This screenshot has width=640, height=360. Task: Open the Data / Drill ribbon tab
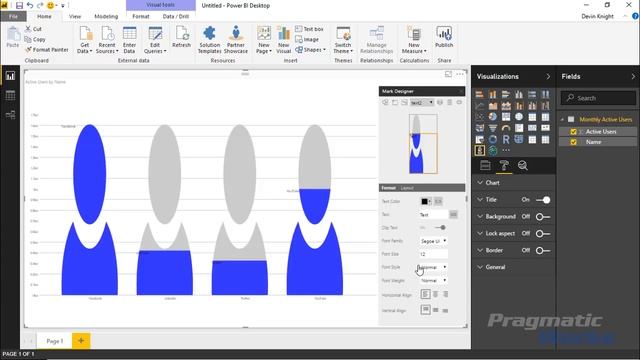click(x=176, y=16)
